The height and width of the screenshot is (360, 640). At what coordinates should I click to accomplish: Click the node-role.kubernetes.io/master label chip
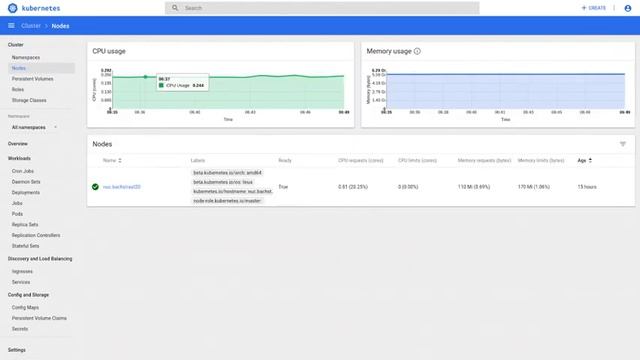point(227,201)
